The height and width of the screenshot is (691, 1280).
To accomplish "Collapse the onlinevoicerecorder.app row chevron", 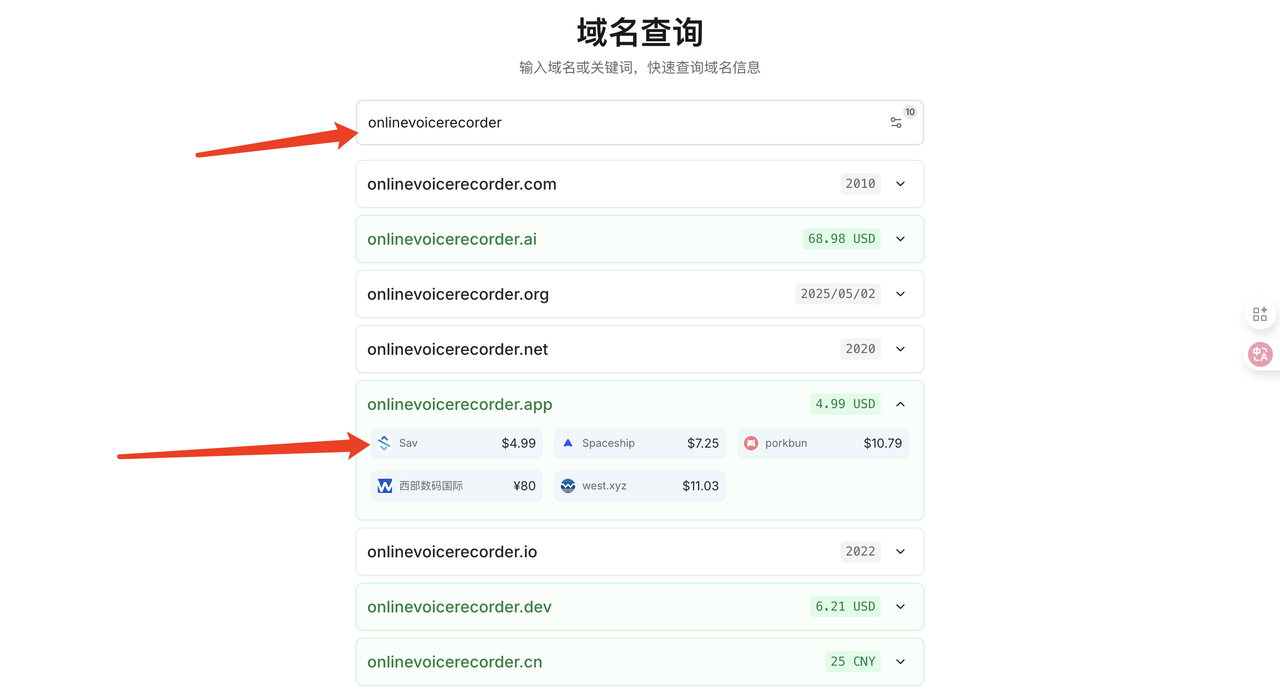I will [900, 404].
